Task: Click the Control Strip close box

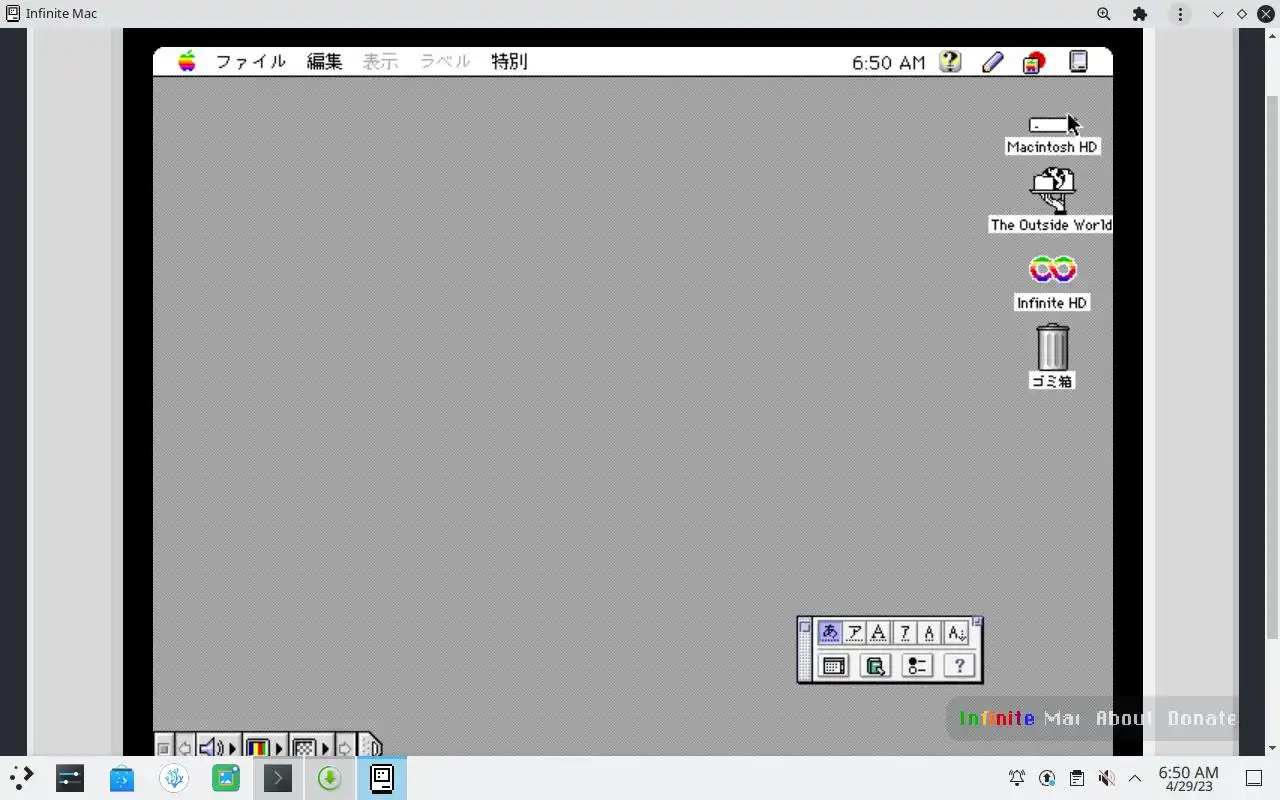Action: tap(164, 748)
